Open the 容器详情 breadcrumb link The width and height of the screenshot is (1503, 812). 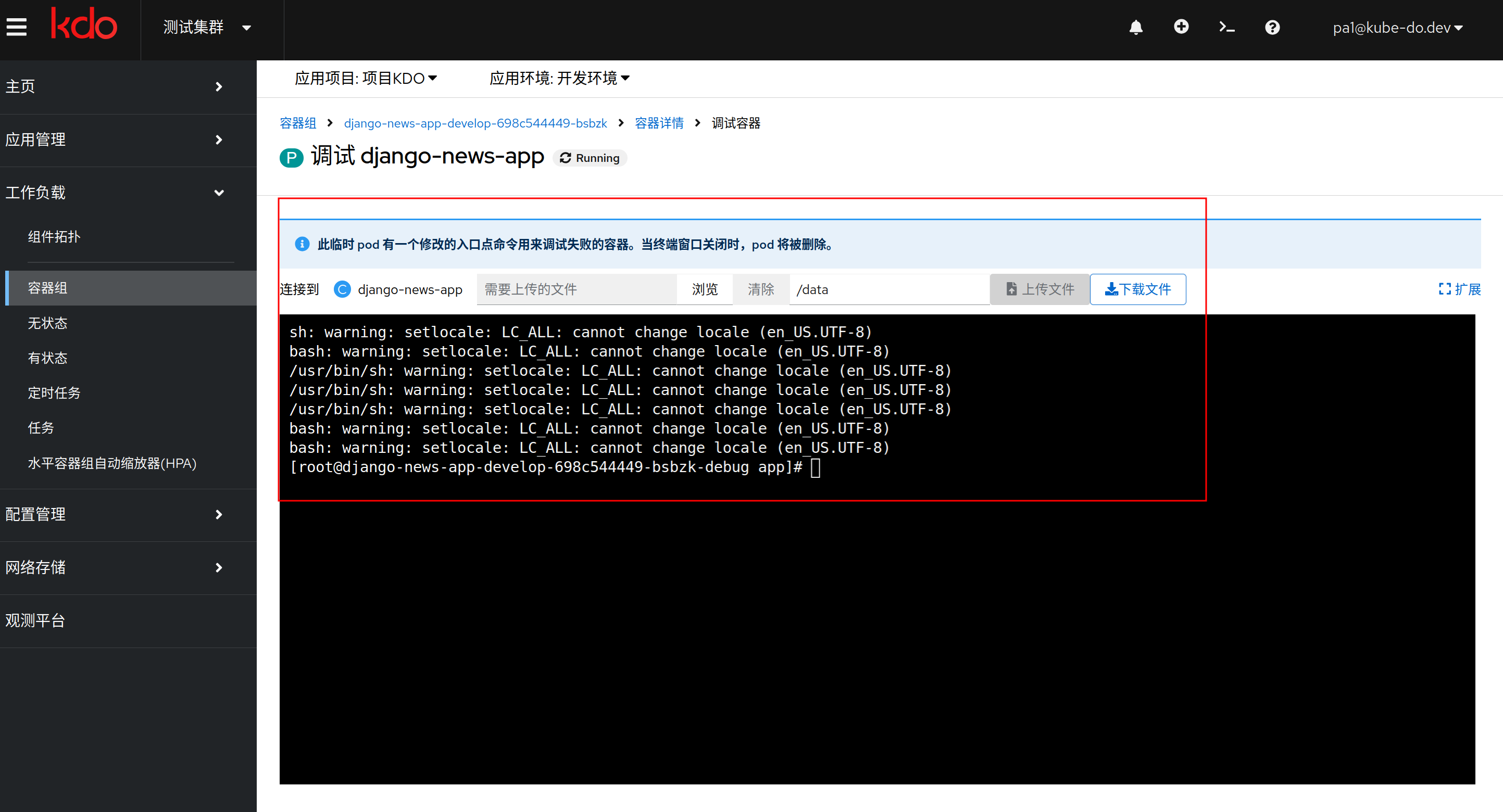(659, 123)
